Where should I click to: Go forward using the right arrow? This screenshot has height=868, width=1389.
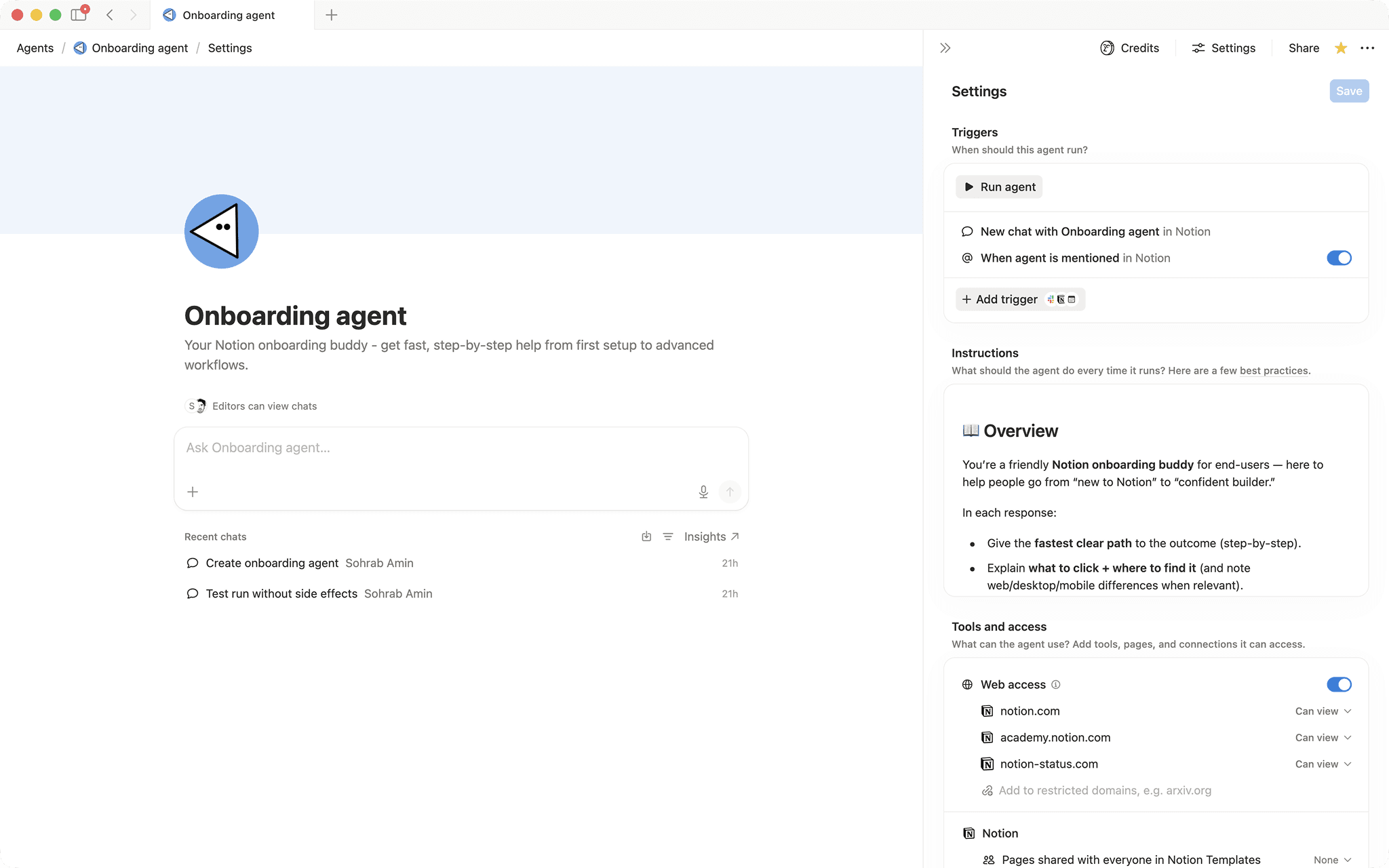[x=133, y=15]
